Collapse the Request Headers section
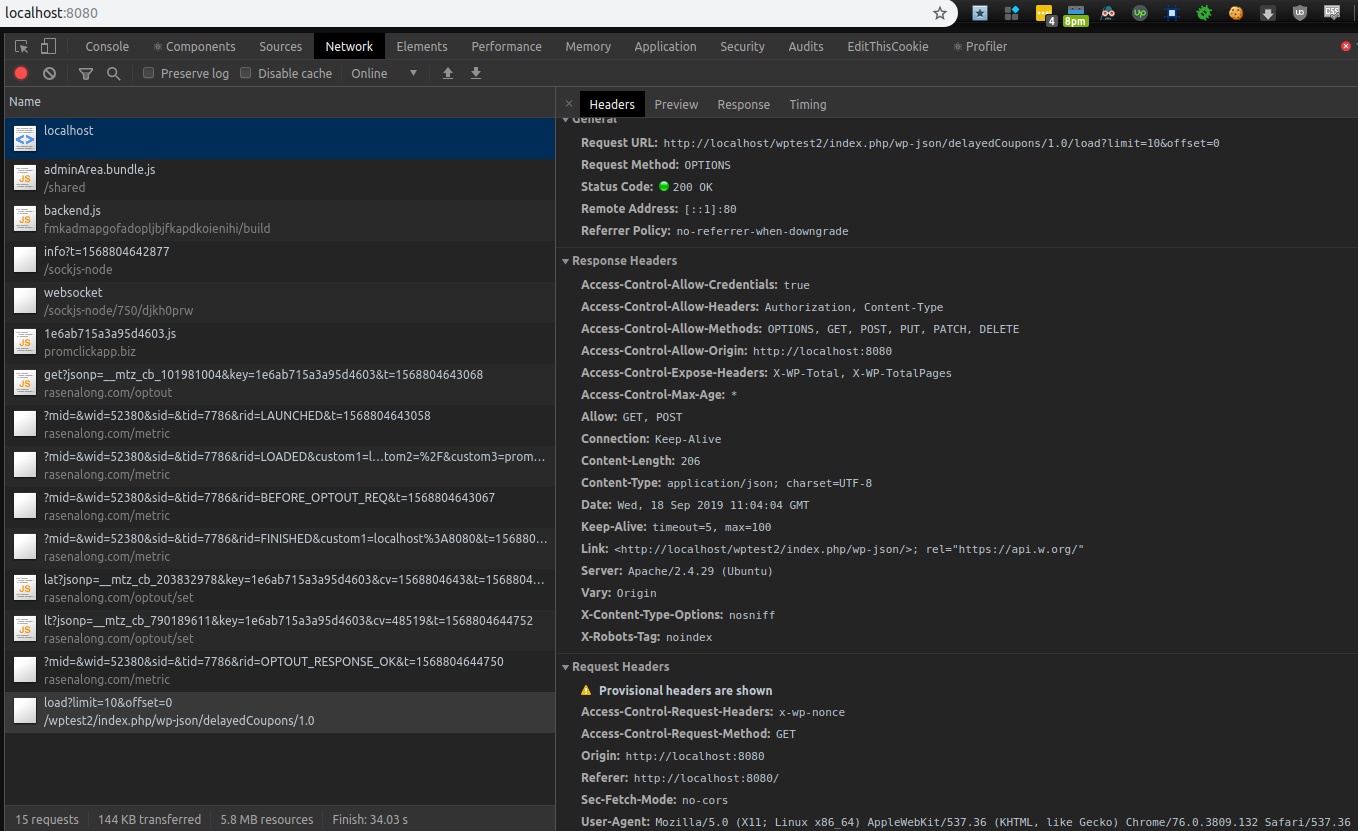This screenshot has width=1358, height=831. (x=566, y=667)
